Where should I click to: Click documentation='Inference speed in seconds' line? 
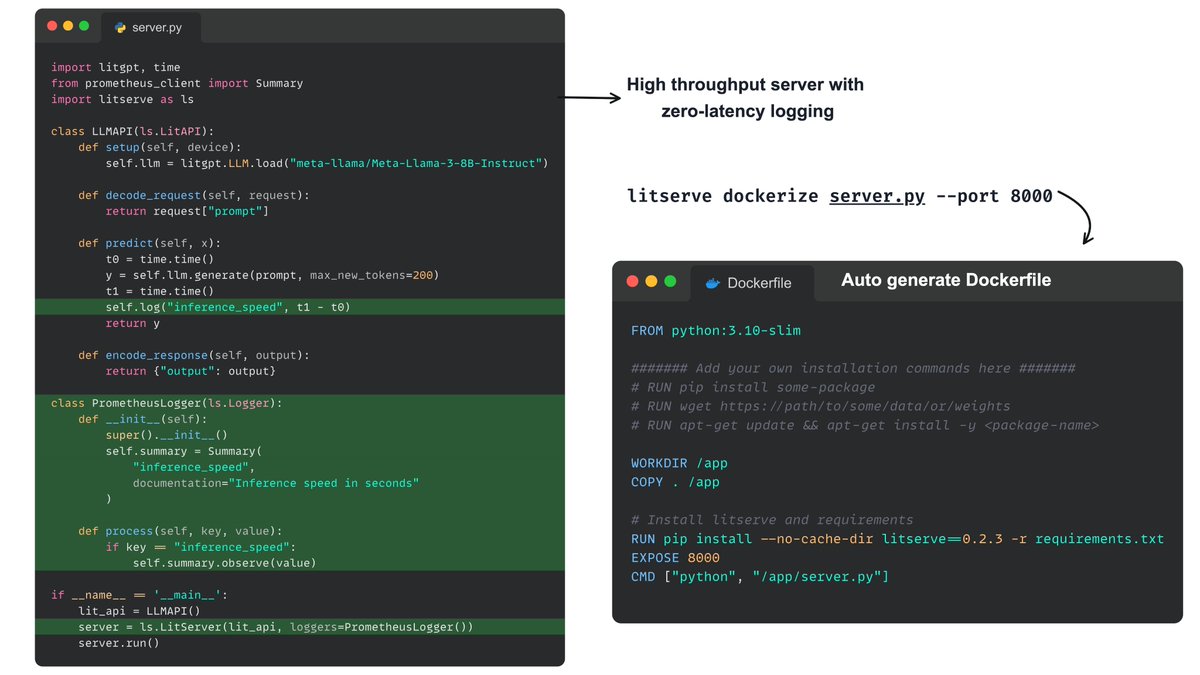coord(276,483)
